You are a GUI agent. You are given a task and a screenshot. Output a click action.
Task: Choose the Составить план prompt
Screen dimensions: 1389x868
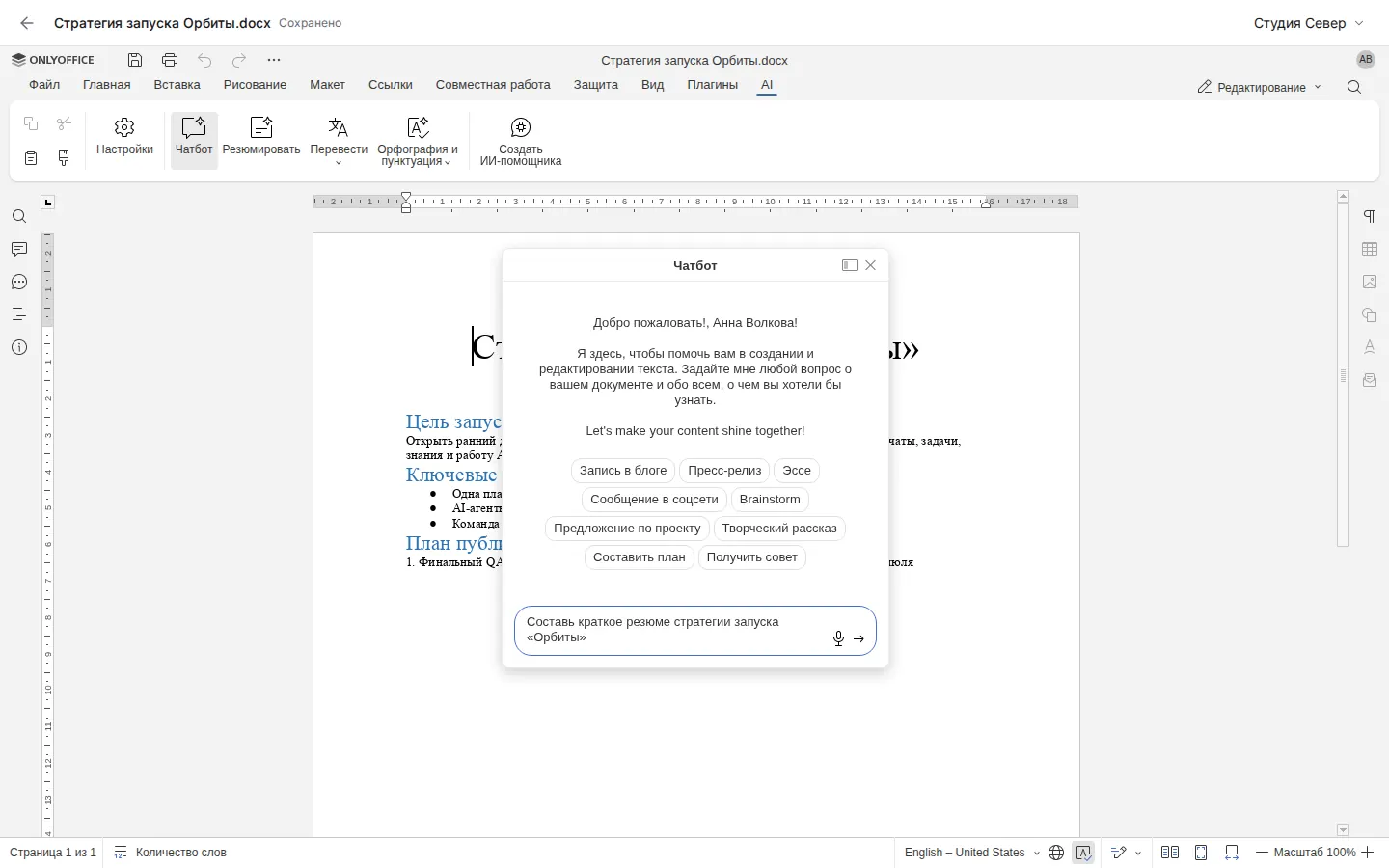[x=639, y=557]
